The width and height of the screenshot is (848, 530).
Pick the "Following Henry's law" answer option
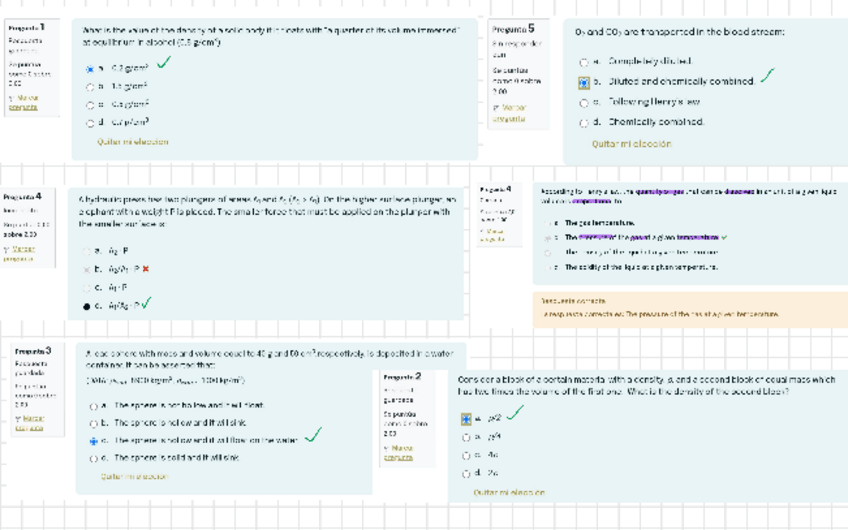(x=584, y=102)
